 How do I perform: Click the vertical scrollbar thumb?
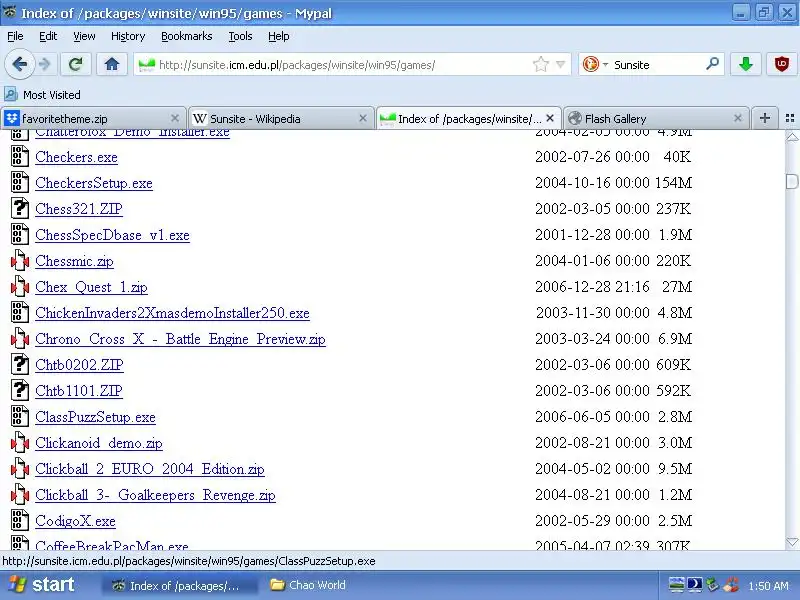point(792,181)
